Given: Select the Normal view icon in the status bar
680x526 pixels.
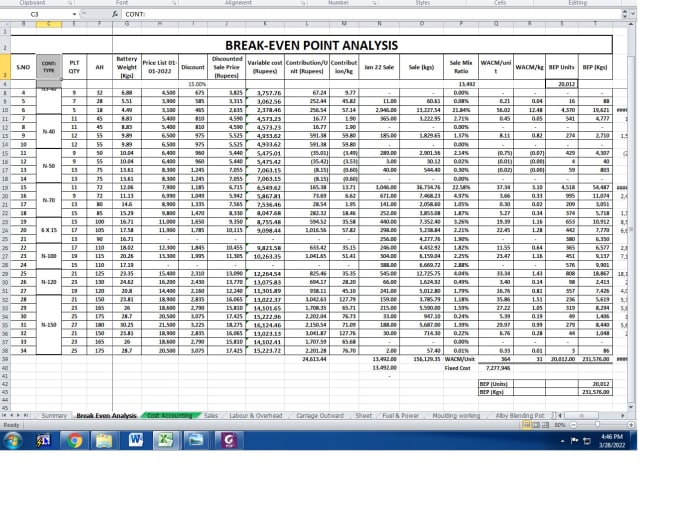Looking at the screenshot, I should pyautogui.click(x=526, y=425).
